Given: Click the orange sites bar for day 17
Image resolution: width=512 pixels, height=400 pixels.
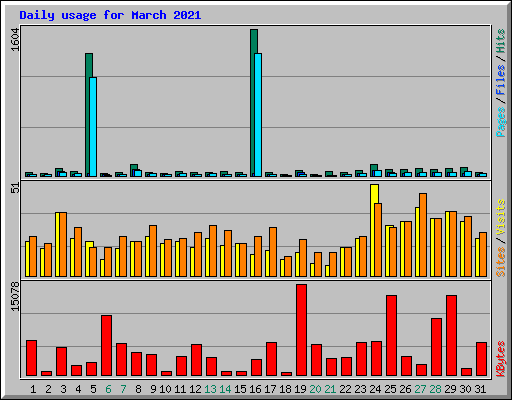Looking at the screenshot, I should (273, 252).
